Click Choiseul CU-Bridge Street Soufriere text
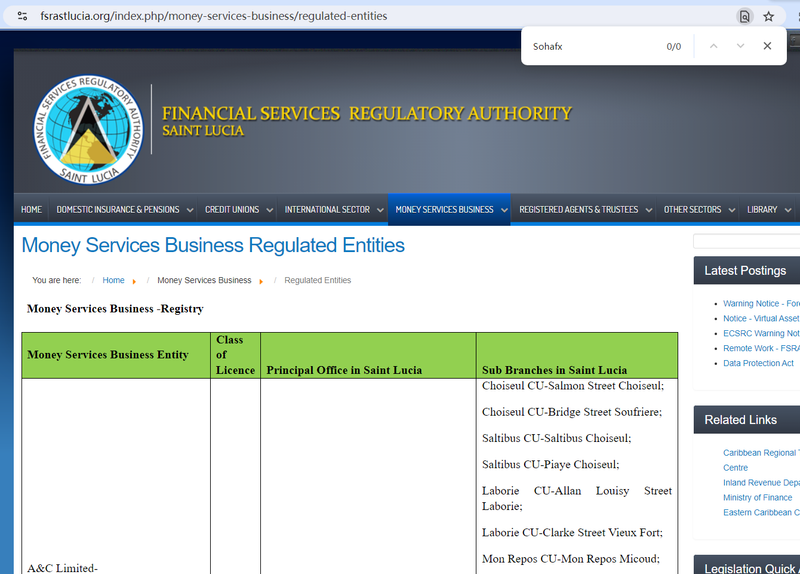The height and width of the screenshot is (574, 800). point(572,412)
